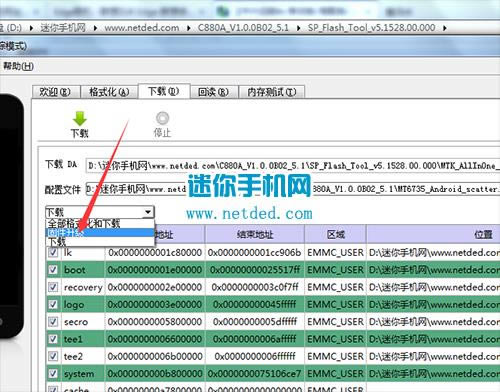Open the 内存测试(T) Memory Test tab
The height and width of the screenshot is (392, 500).
point(272,92)
